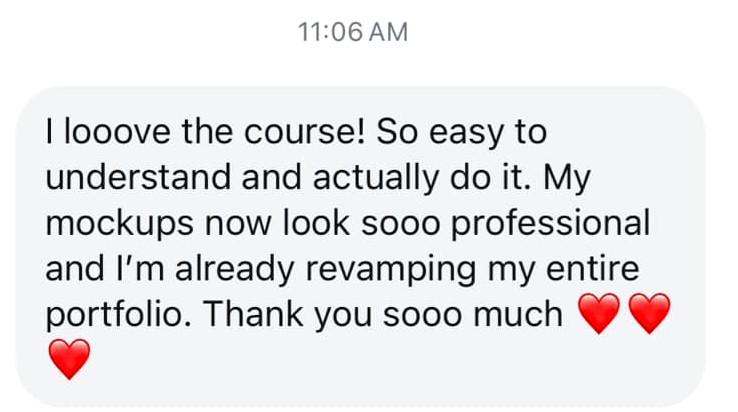This screenshot has width=738, height=412.
Task: Click the lone heart emoji on the last line
Action: tap(69, 359)
